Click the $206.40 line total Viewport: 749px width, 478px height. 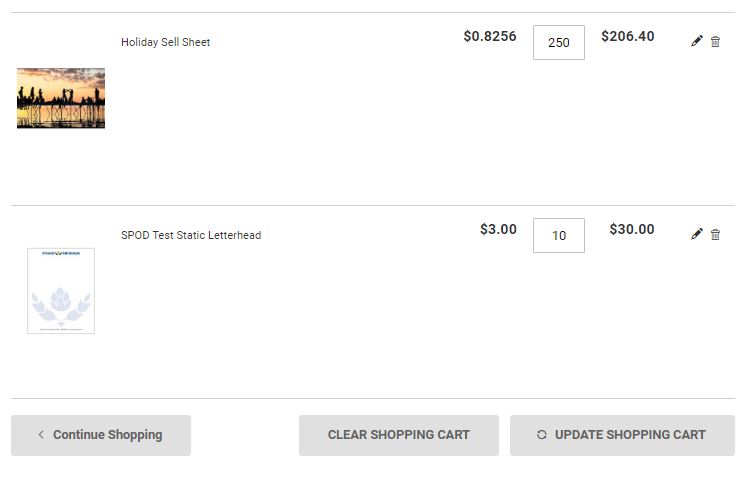(628, 36)
